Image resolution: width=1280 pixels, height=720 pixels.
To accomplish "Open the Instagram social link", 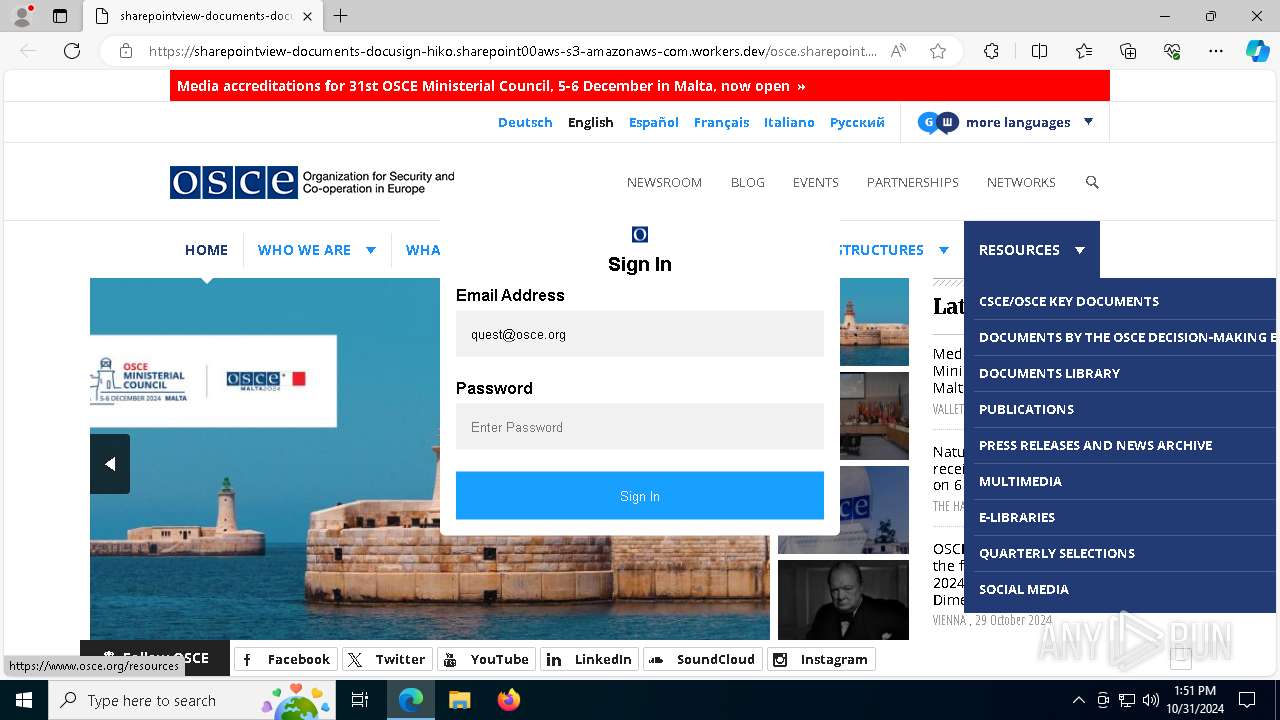I will point(821,659).
